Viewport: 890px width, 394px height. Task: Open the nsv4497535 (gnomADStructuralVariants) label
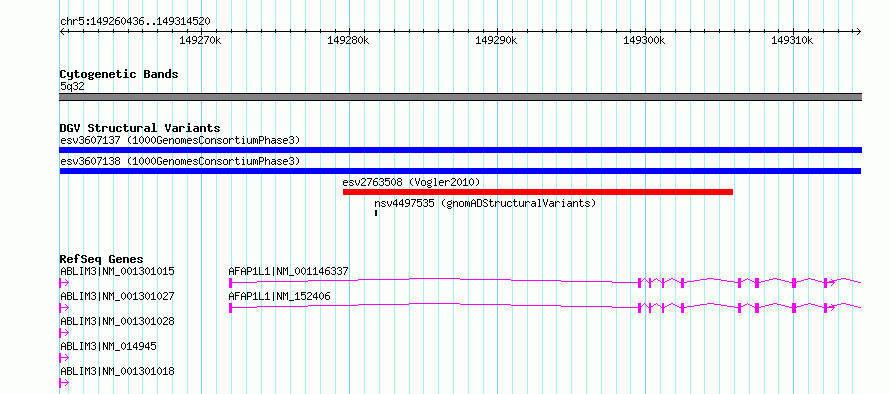(485, 203)
